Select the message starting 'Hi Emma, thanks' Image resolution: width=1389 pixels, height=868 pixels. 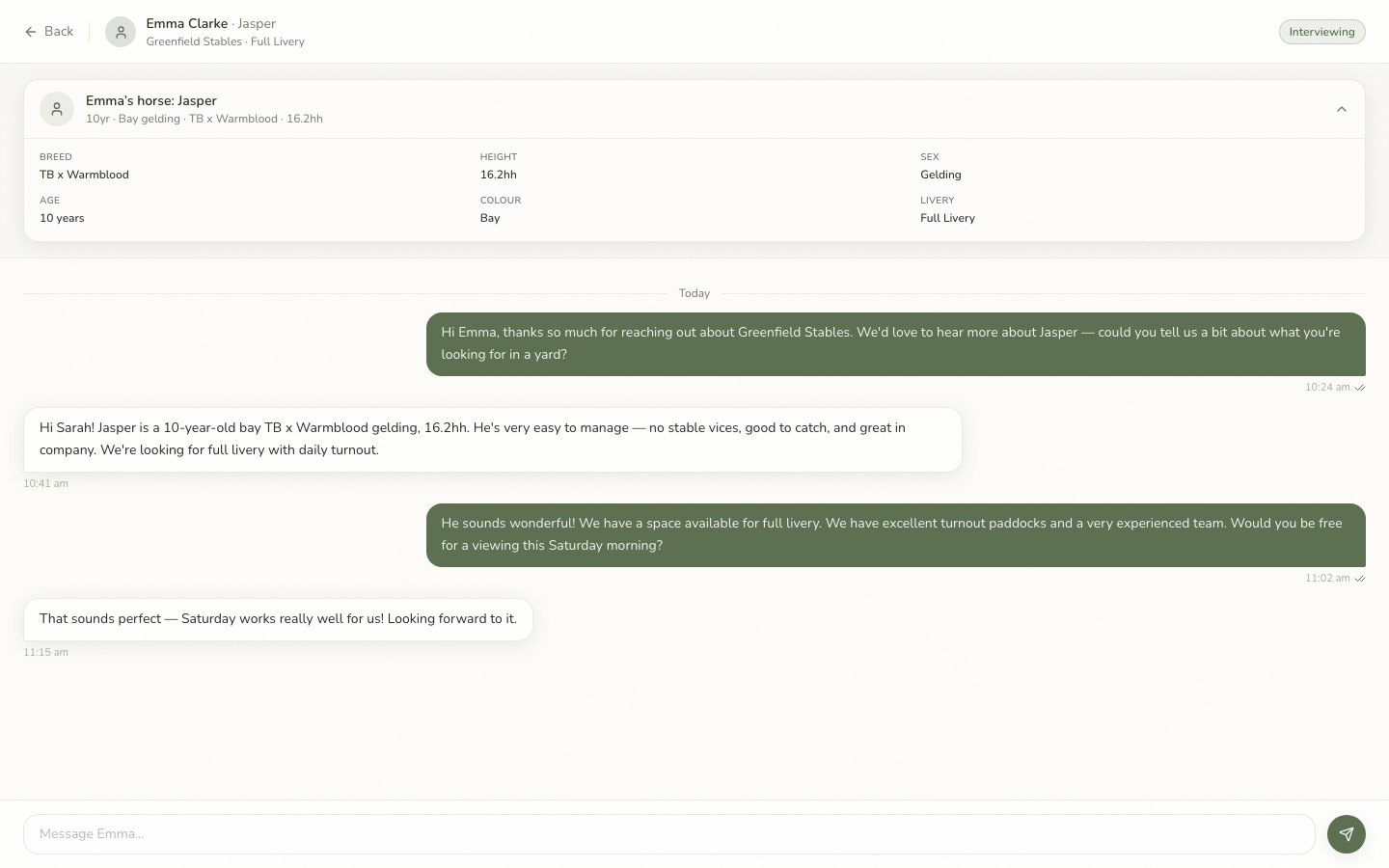(896, 344)
